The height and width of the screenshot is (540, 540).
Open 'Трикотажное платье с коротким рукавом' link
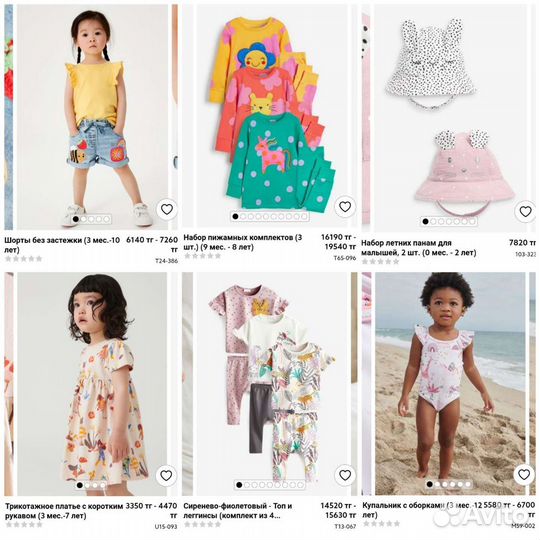click(x=64, y=511)
